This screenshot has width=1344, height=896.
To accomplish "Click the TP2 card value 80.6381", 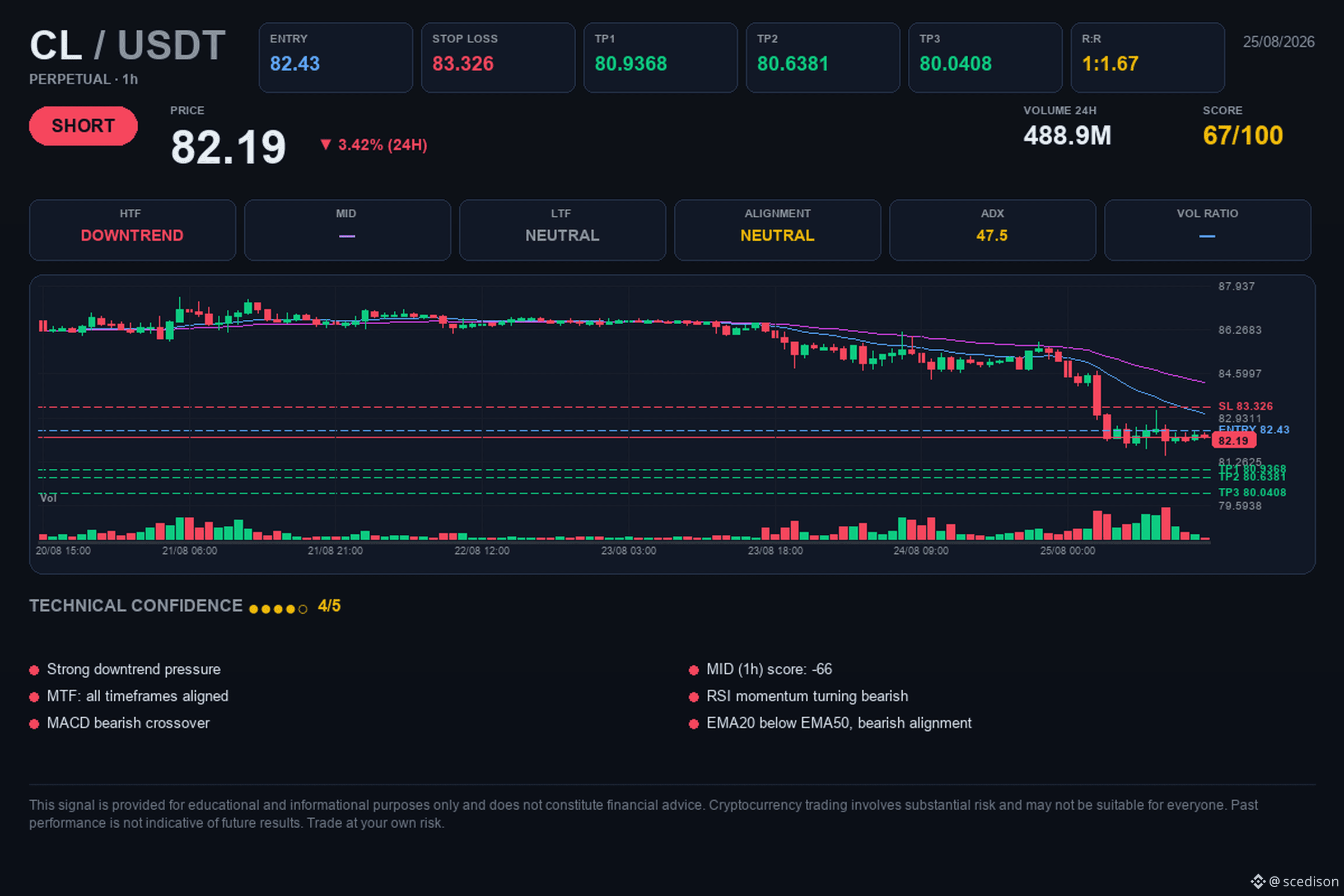I will 792,63.
